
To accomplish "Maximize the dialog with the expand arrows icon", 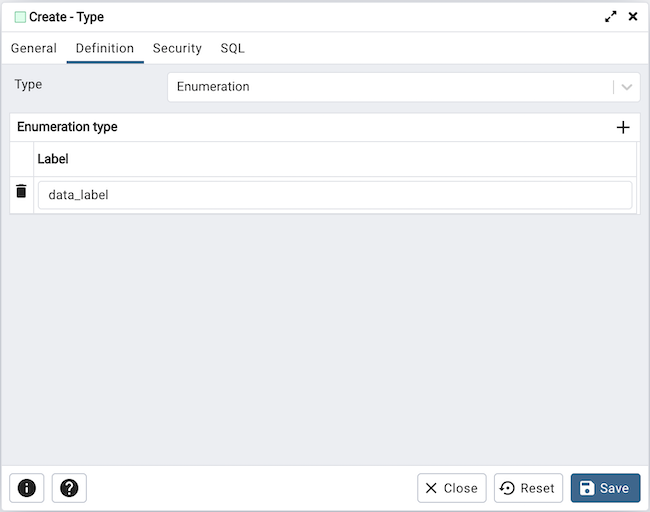I will pos(611,17).
